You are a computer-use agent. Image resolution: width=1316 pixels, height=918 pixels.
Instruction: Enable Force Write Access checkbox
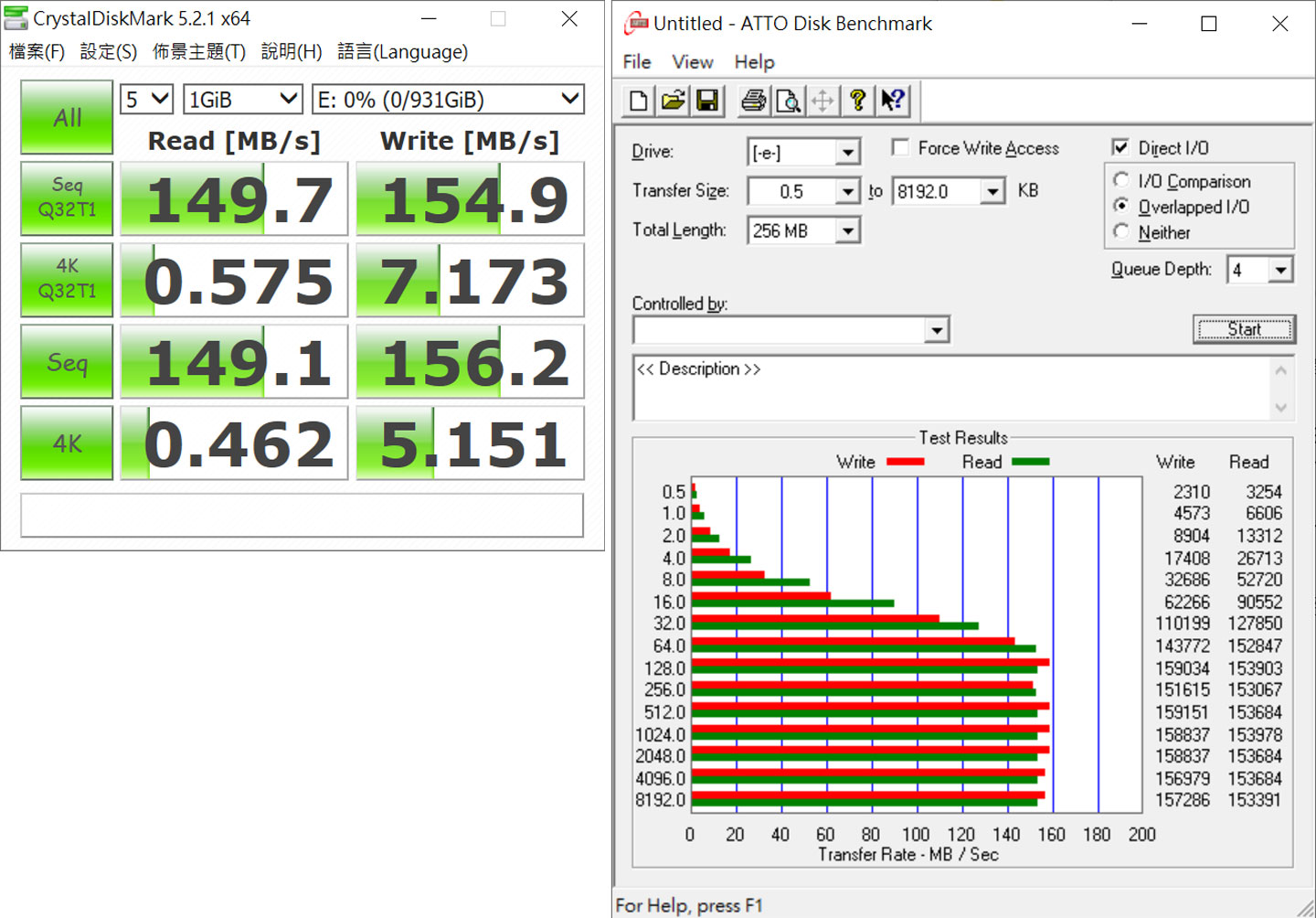point(900,147)
